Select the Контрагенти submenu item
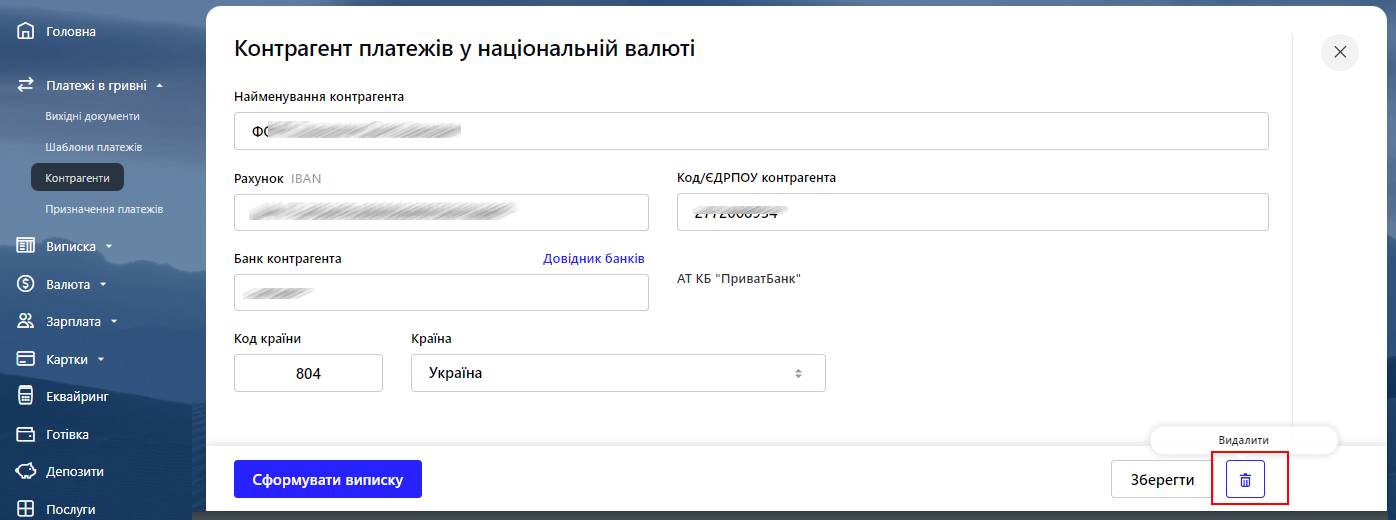This screenshot has width=1396, height=520. coord(77,178)
